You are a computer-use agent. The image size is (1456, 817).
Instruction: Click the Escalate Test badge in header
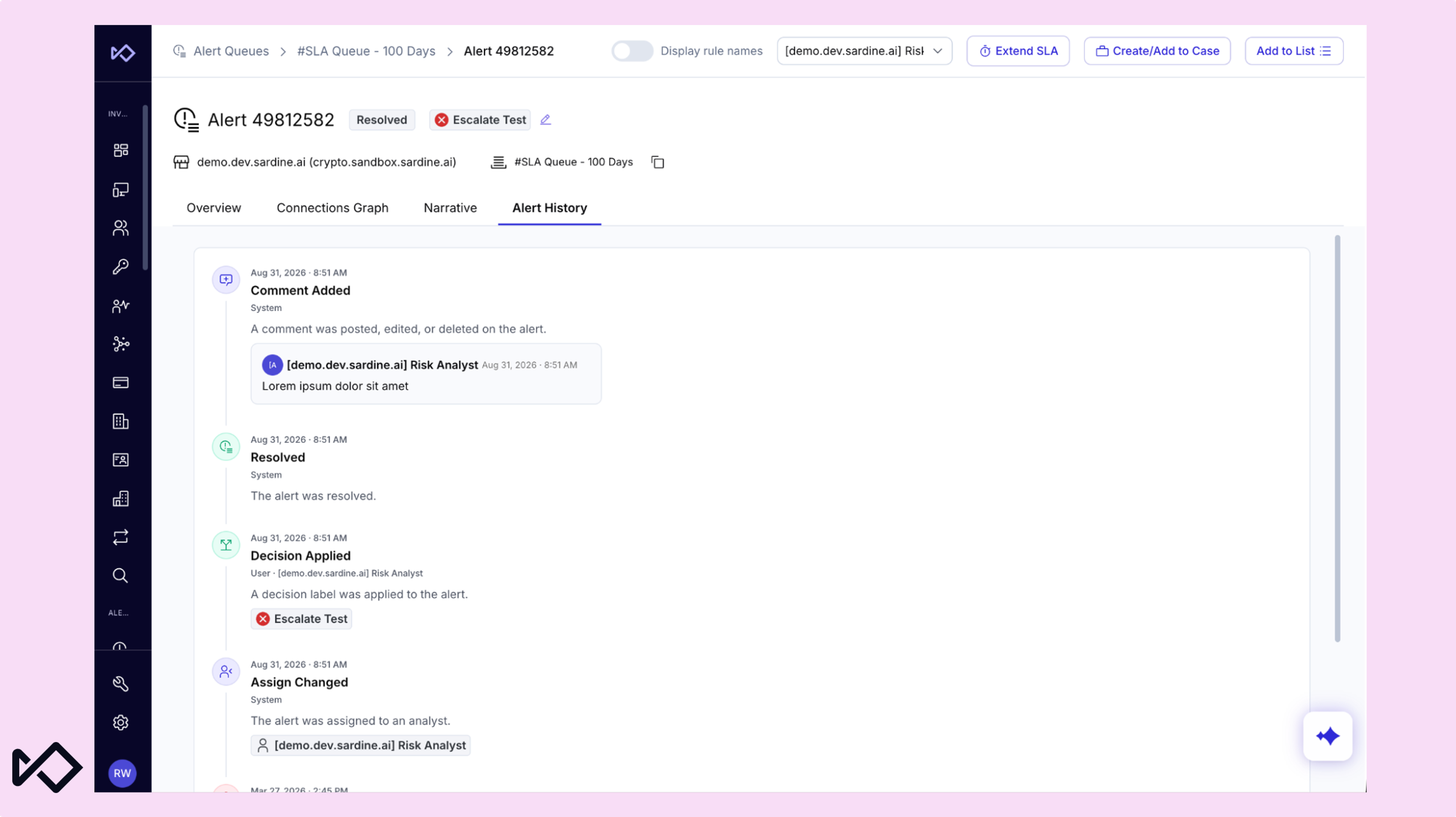[480, 120]
